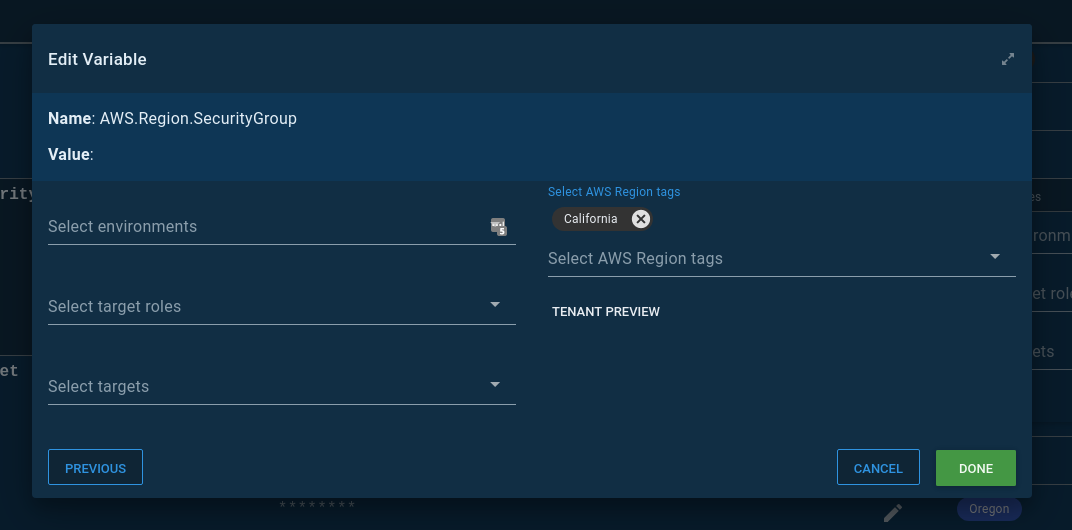1072x530 pixels.
Task: Expand the AWS Region tags dropdown arrow
Action: coord(995,257)
